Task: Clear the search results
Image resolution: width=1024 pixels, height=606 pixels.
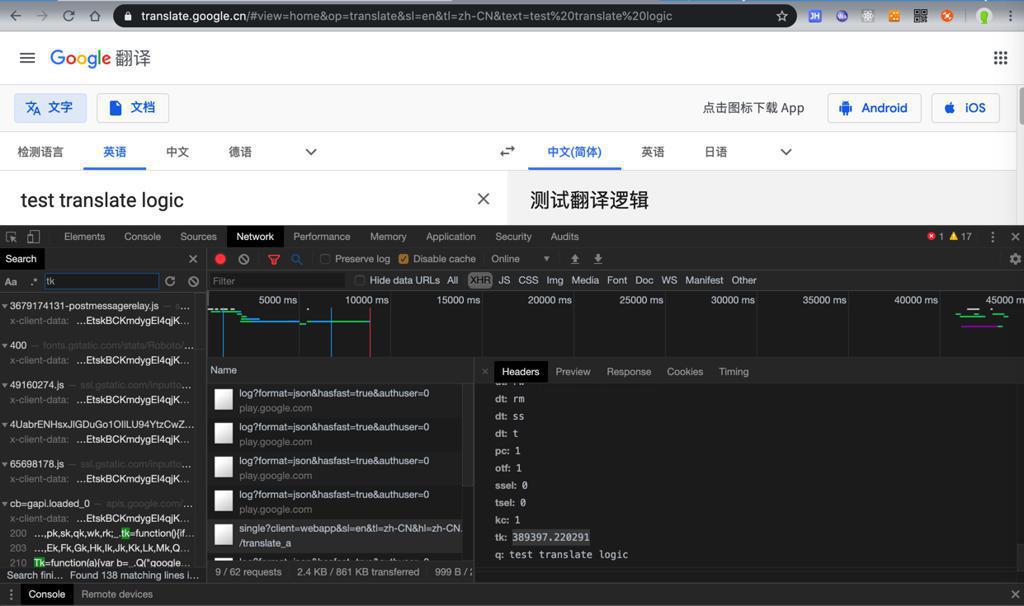Action: click(193, 281)
